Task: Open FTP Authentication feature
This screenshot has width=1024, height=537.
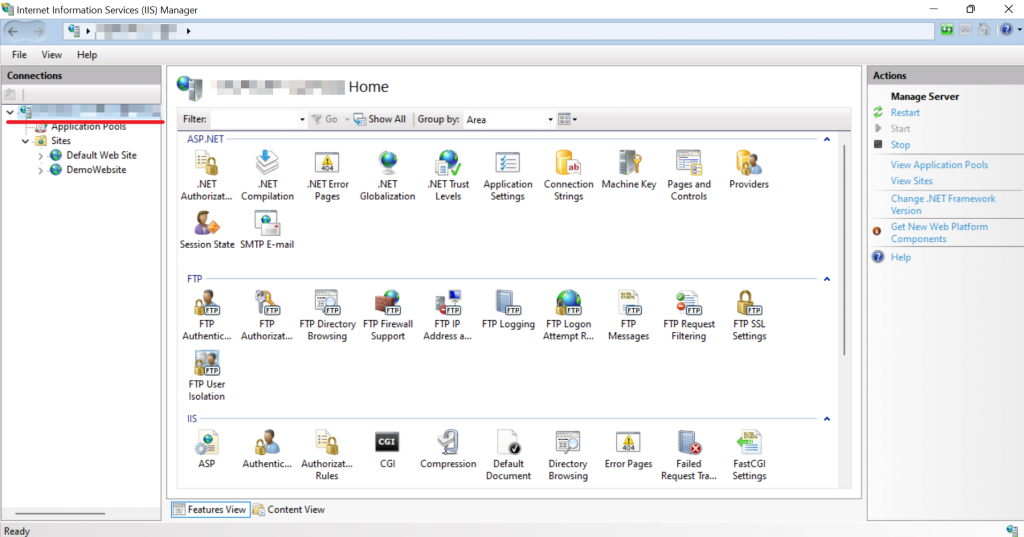Action: point(206,316)
